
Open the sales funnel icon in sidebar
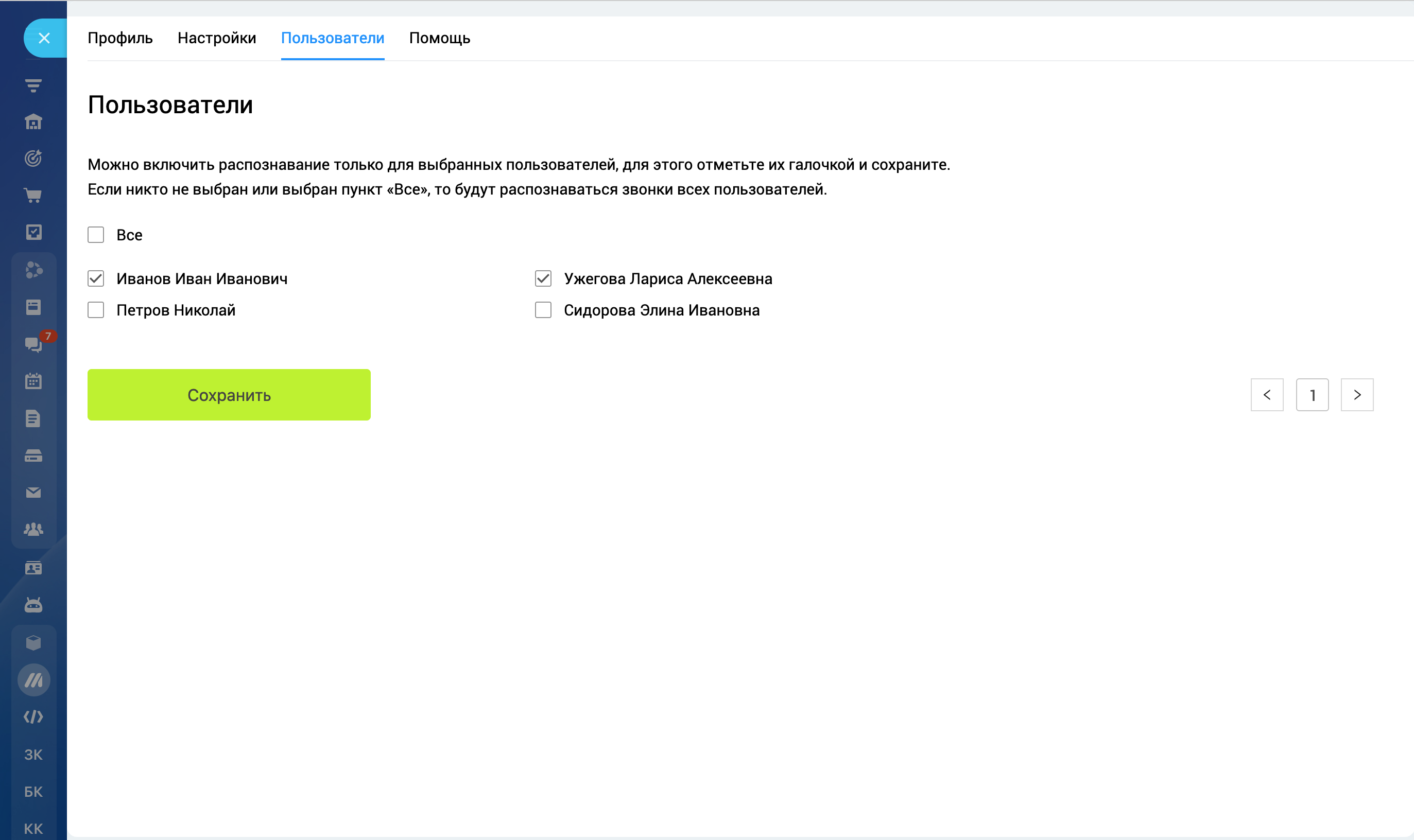[x=33, y=85]
